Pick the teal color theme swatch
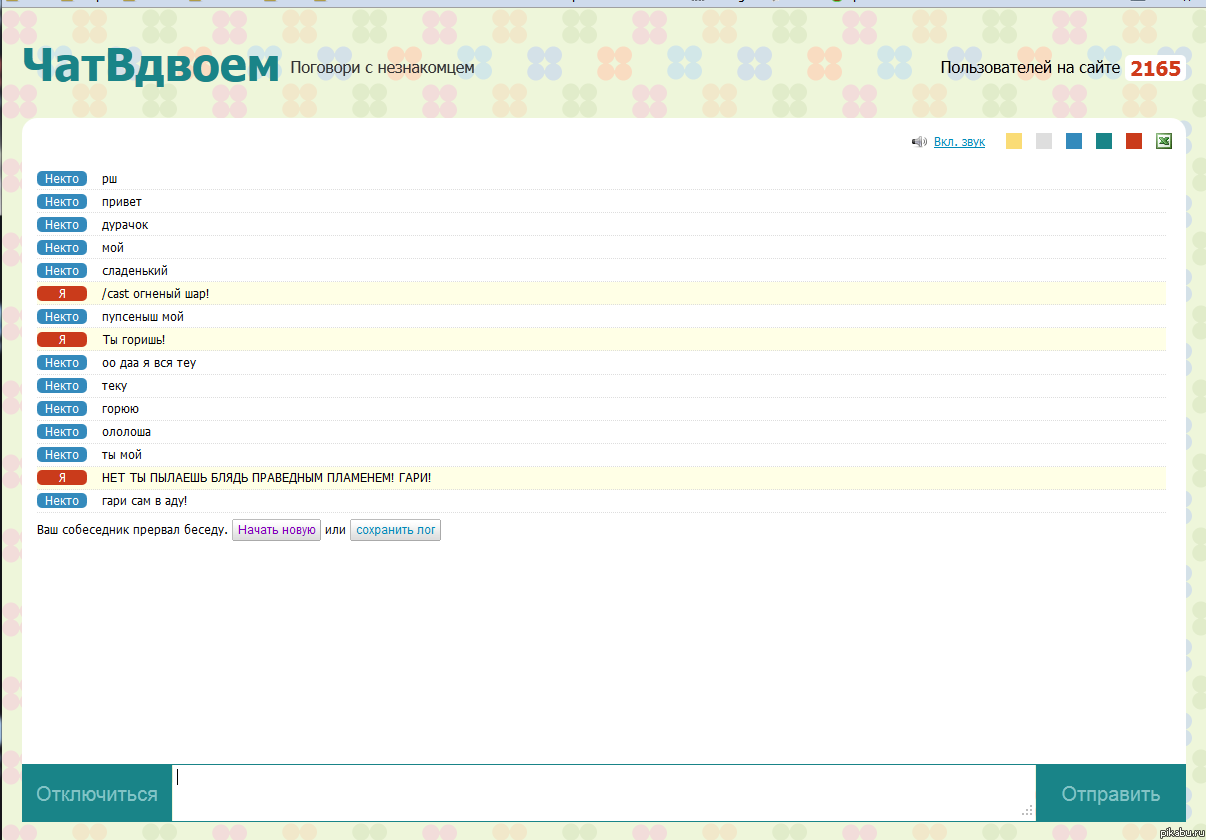 coord(1104,142)
